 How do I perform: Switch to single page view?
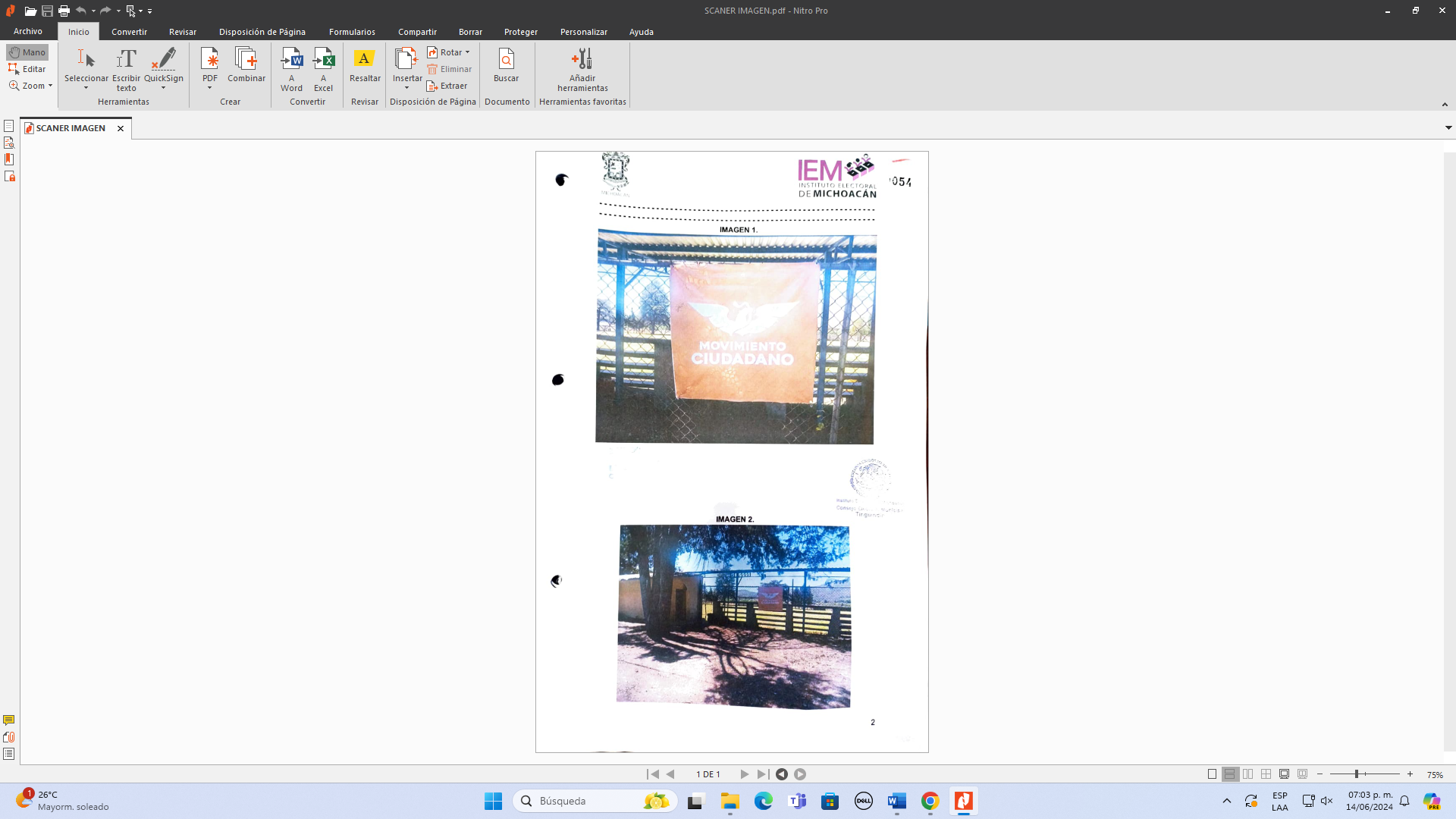click(1212, 774)
